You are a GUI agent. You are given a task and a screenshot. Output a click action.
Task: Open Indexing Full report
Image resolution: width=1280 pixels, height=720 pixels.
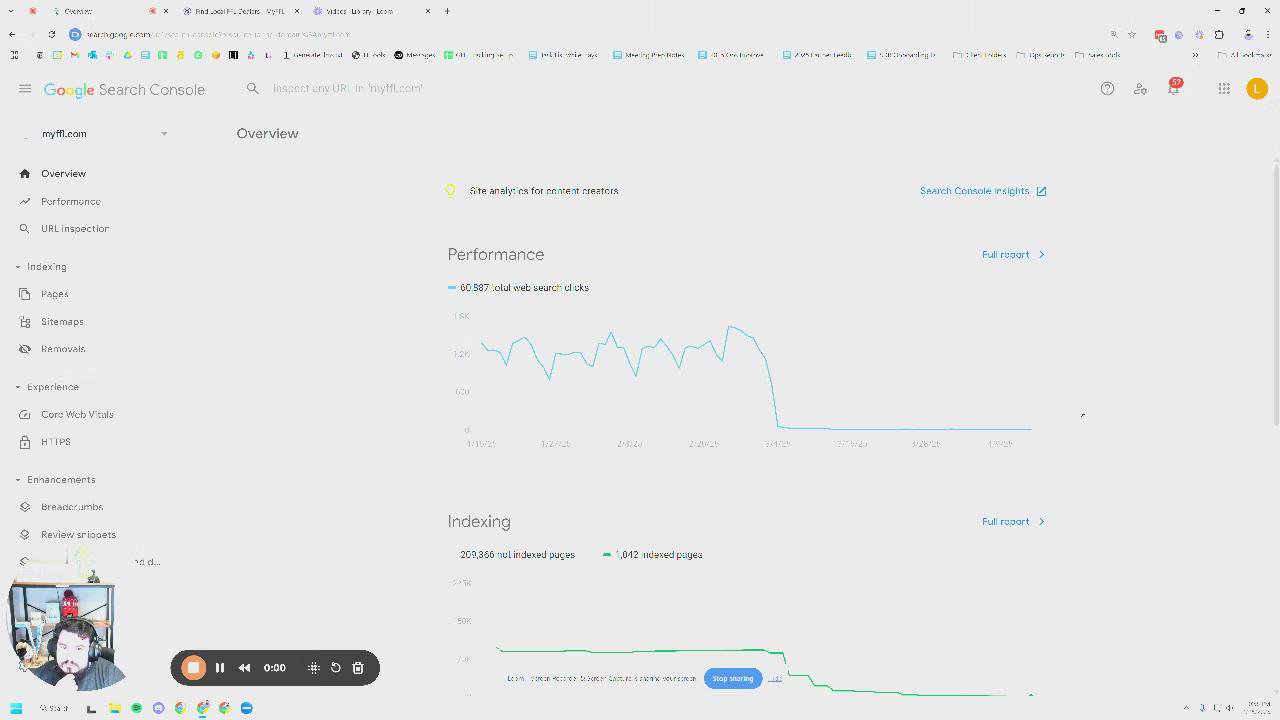[x=1013, y=522]
